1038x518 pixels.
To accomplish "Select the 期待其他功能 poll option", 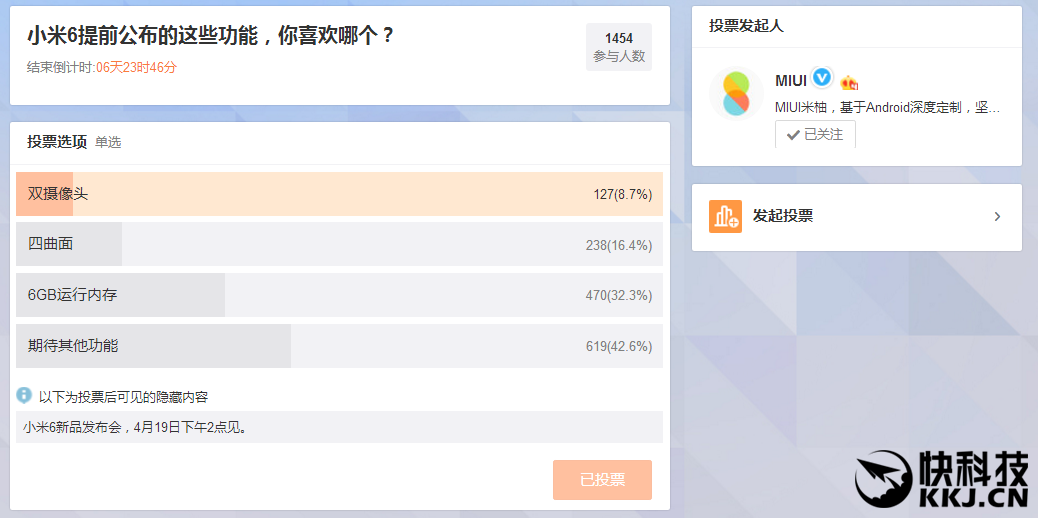I will click(339, 346).
